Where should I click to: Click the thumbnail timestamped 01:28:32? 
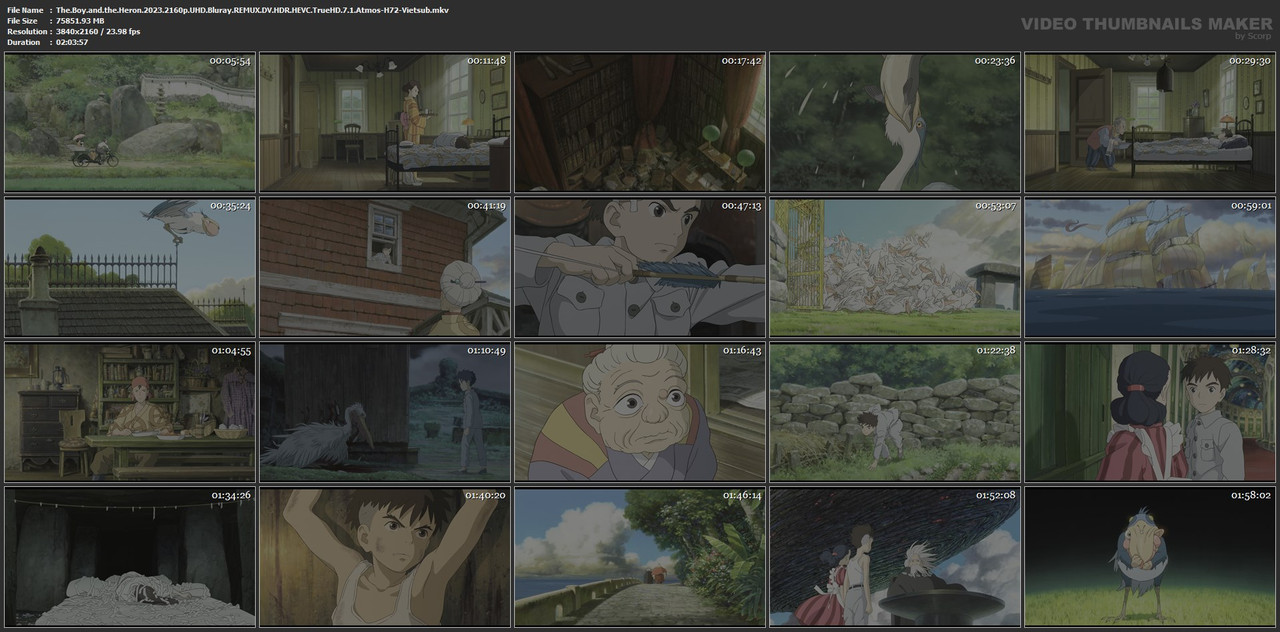(x=1150, y=412)
